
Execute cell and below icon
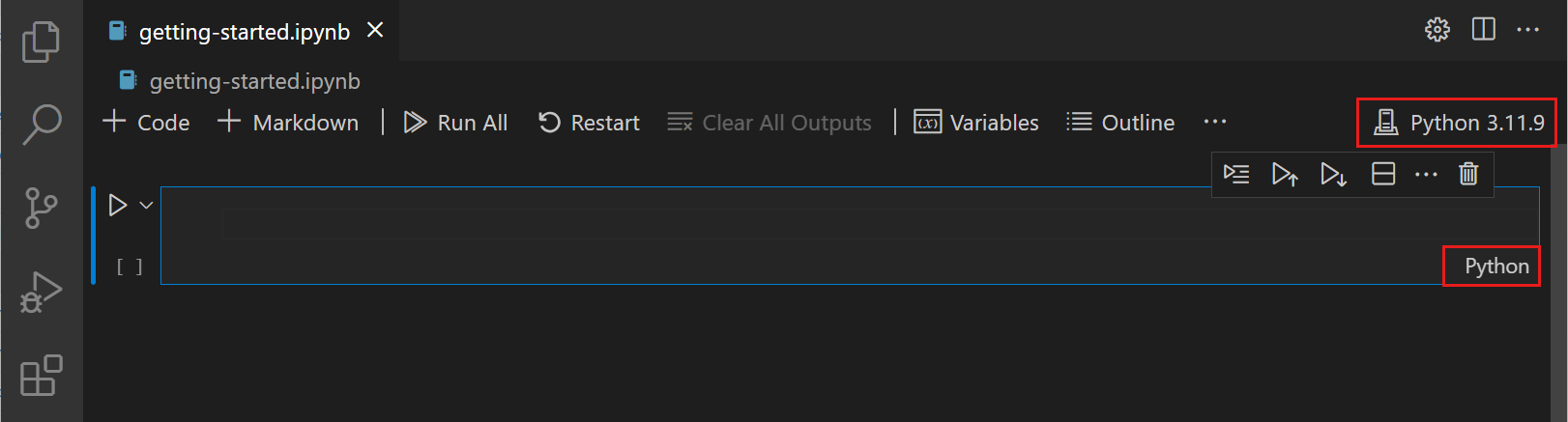[x=1333, y=174]
